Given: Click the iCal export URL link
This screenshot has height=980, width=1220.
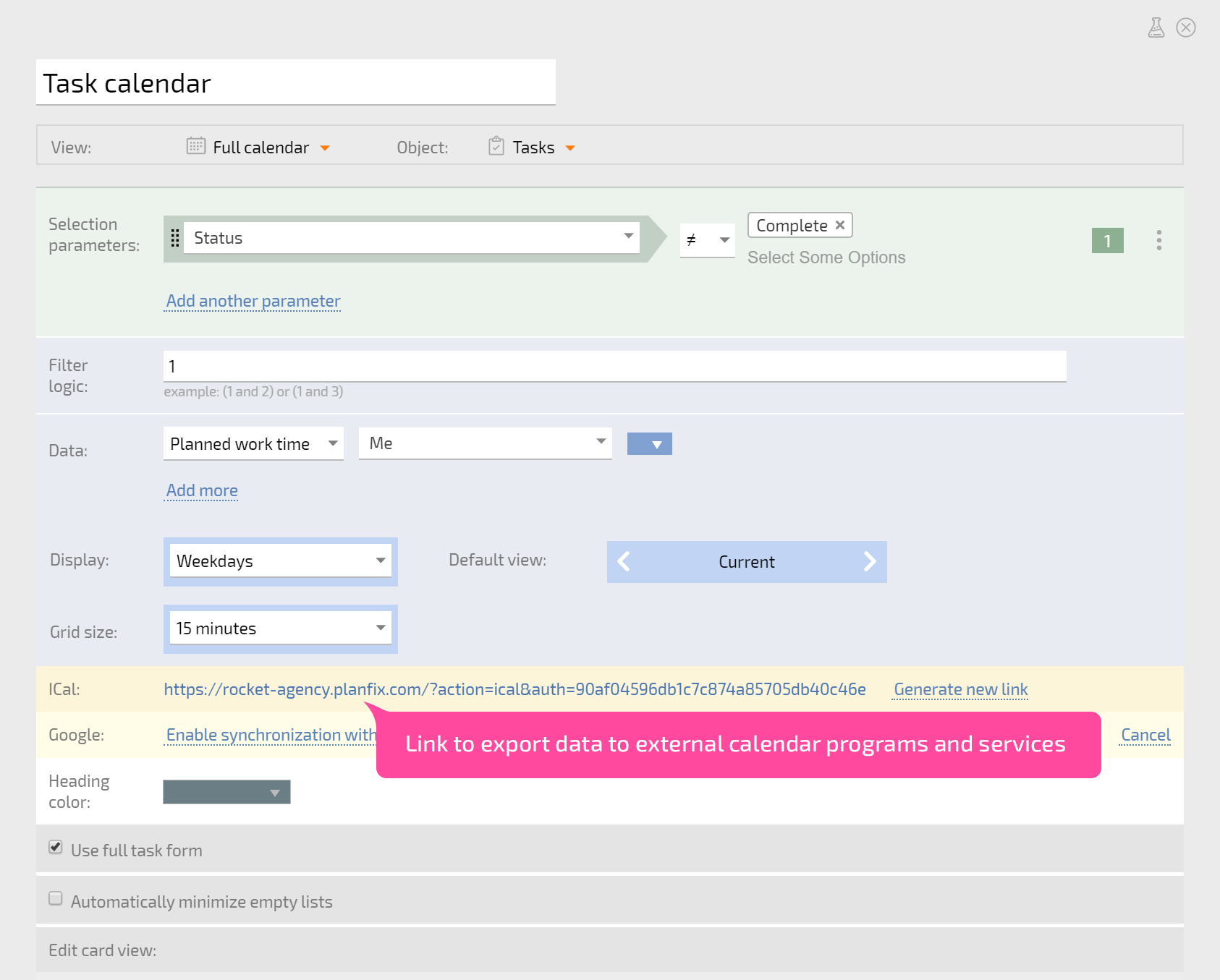Looking at the screenshot, I should click(x=514, y=689).
